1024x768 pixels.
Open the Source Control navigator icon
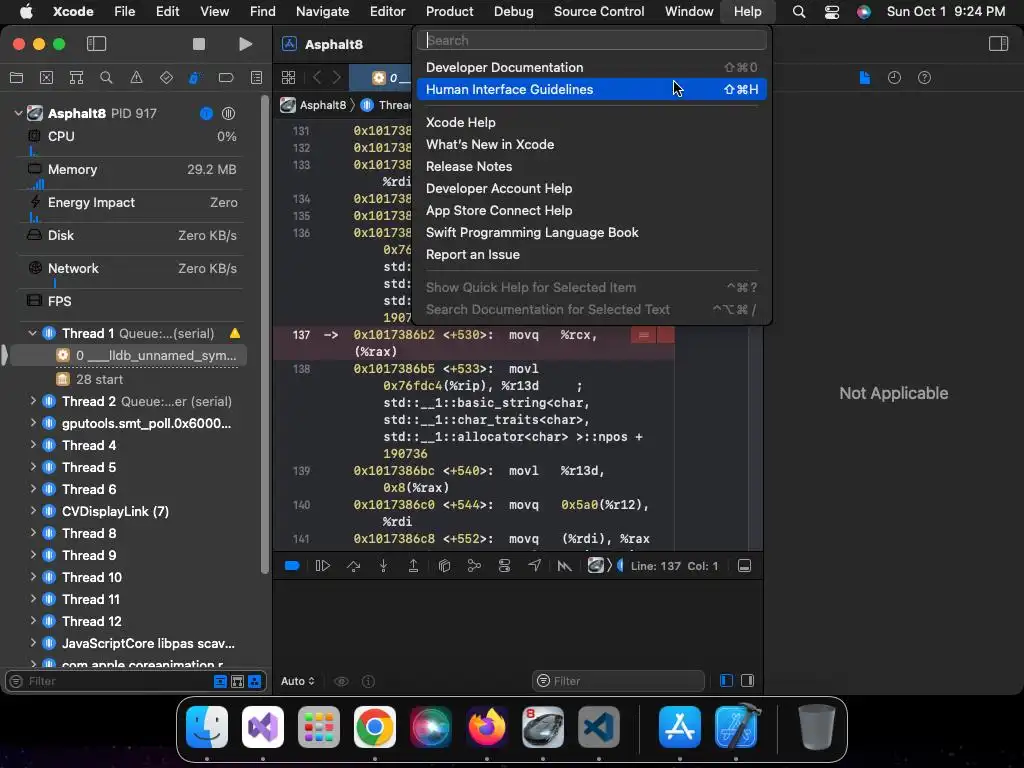[46, 78]
